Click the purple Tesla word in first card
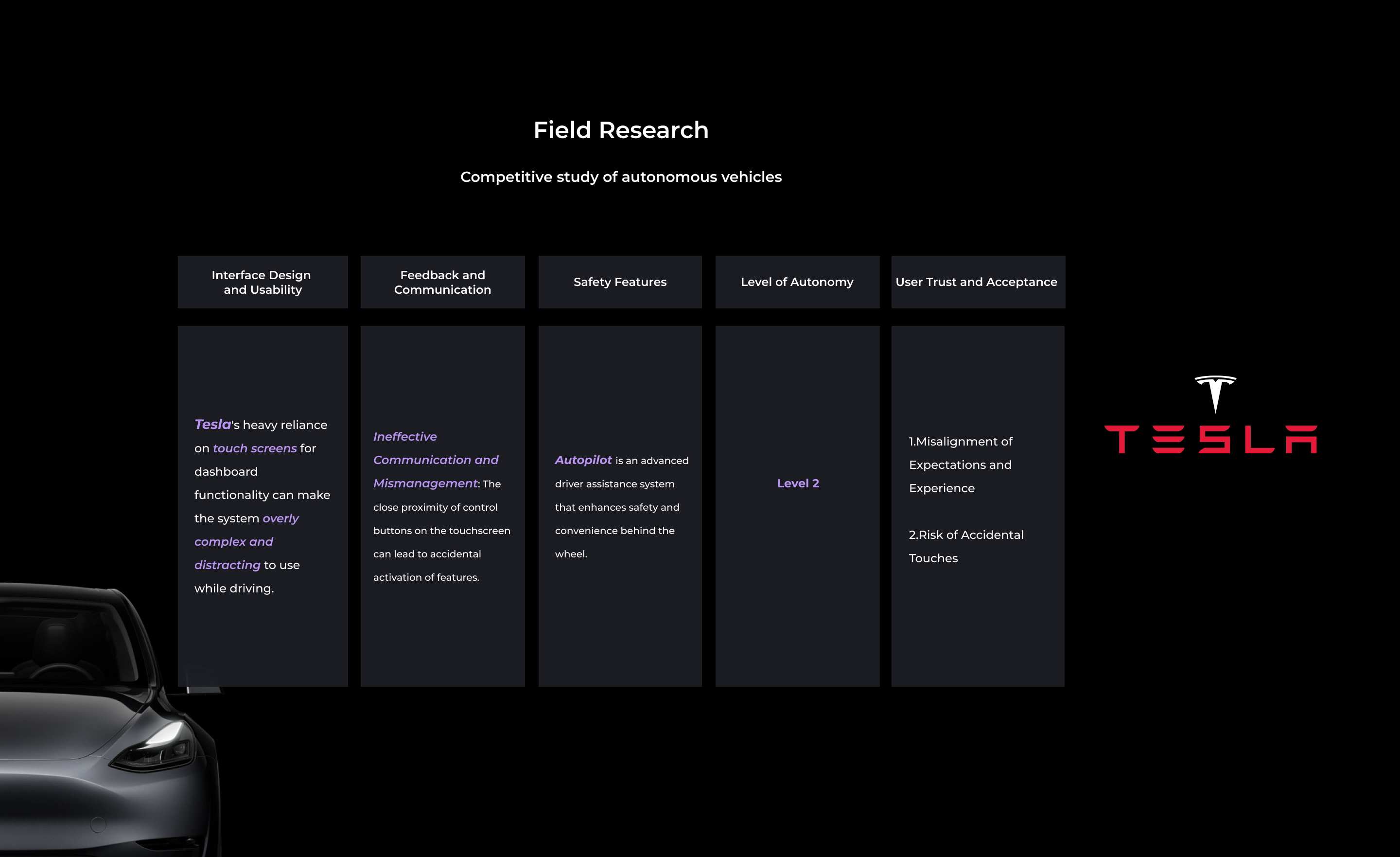This screenshot has width=1400, height=857. 212,424
